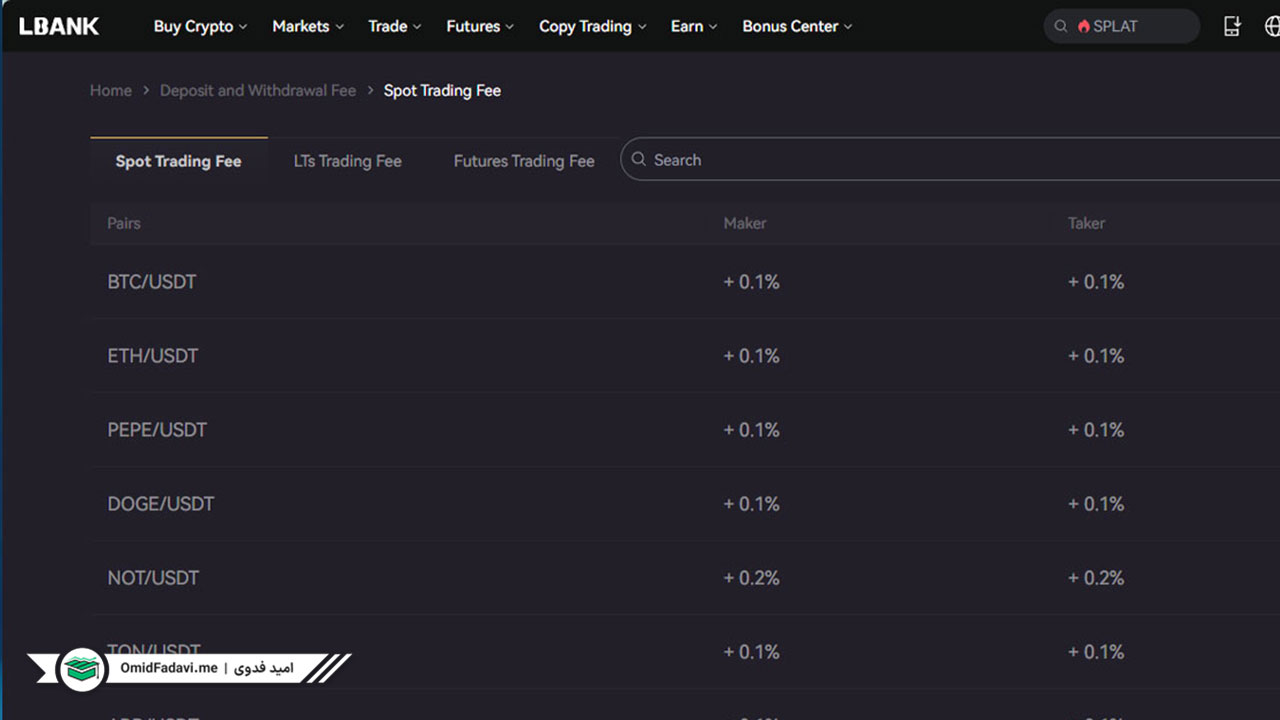
Task: Select the BTC/USDT pair row
Action: [685, 282]
